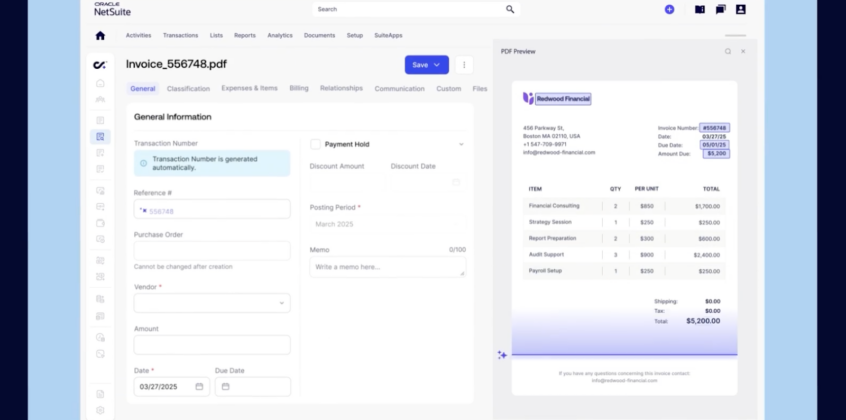Open the Save button dropdown arrow

437,64
